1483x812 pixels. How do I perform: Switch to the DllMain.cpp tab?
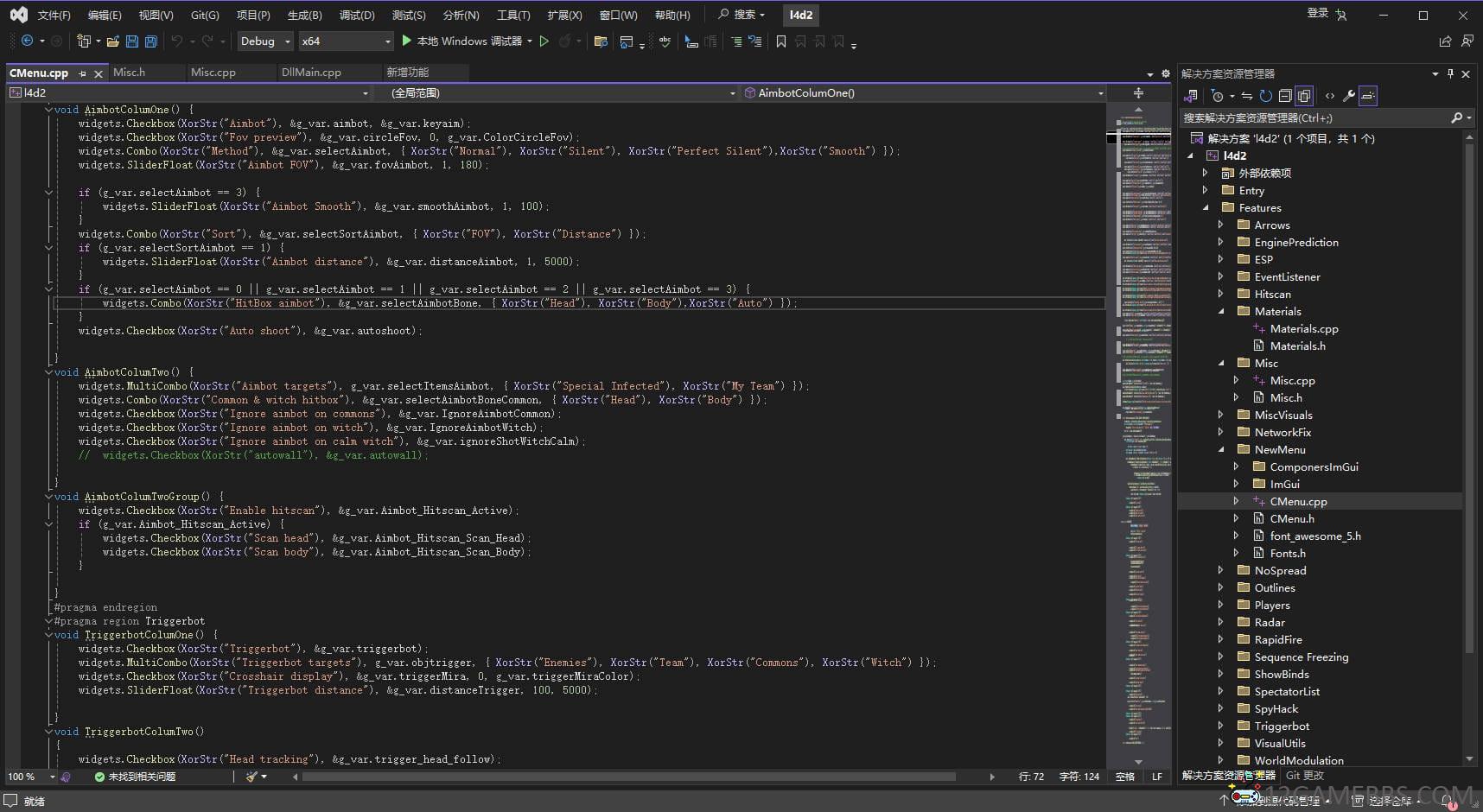point(311,73)
